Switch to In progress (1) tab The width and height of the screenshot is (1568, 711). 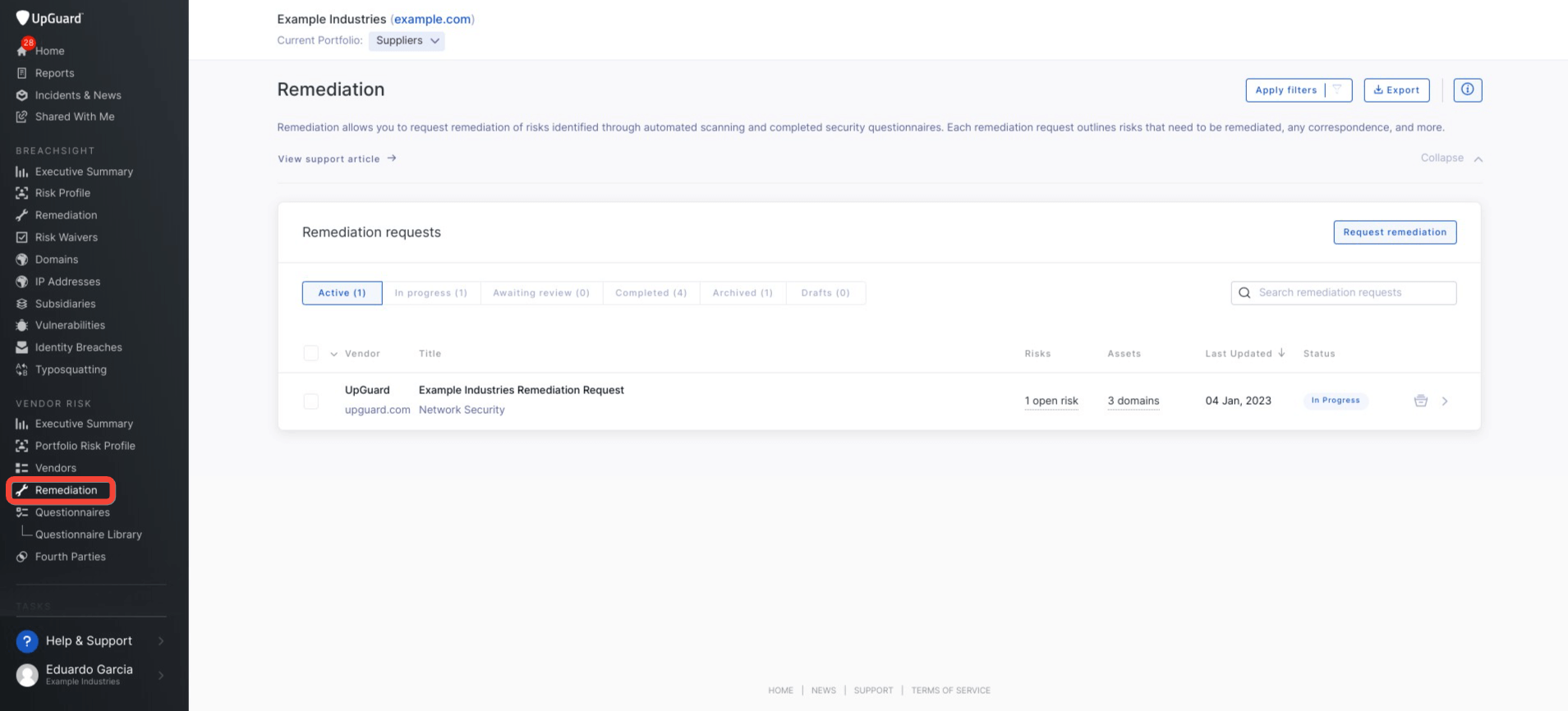(431, 292)
